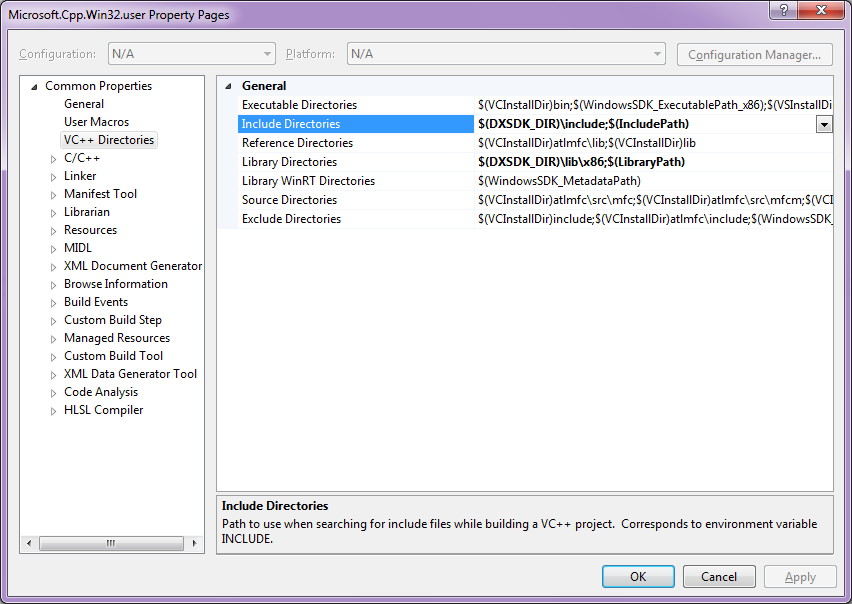Select the XML Document Generator label
Image resolution: width=852 pixels, height=604 pixels.
click(x=133, y=266)
